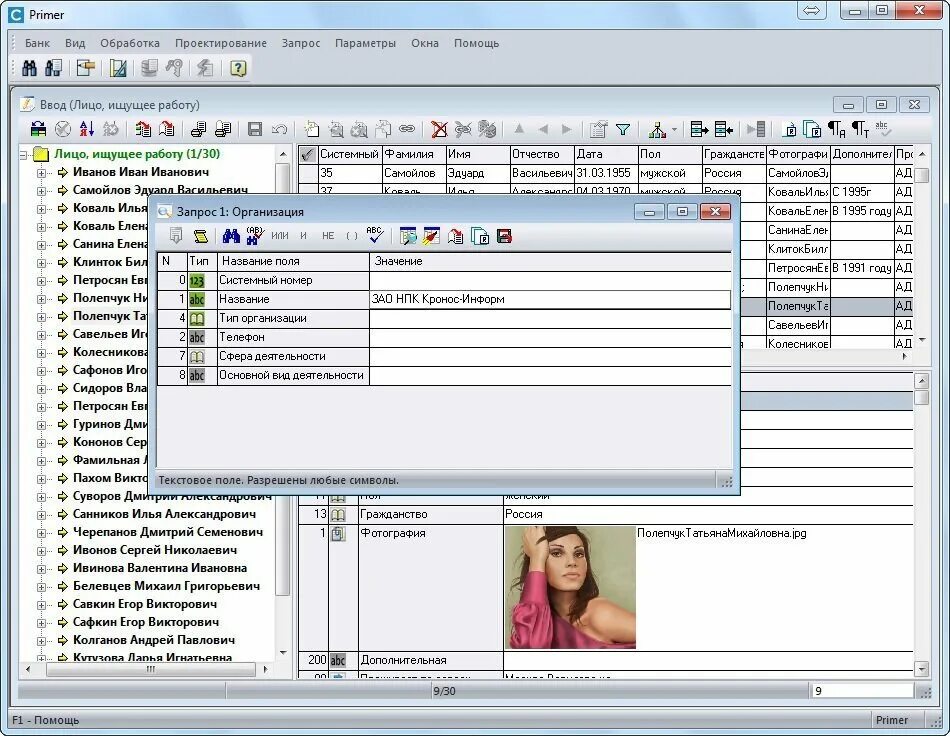This screenshot has width=950, height=736.
Task: Click the Фамилия column header
Action: (414, 154)
